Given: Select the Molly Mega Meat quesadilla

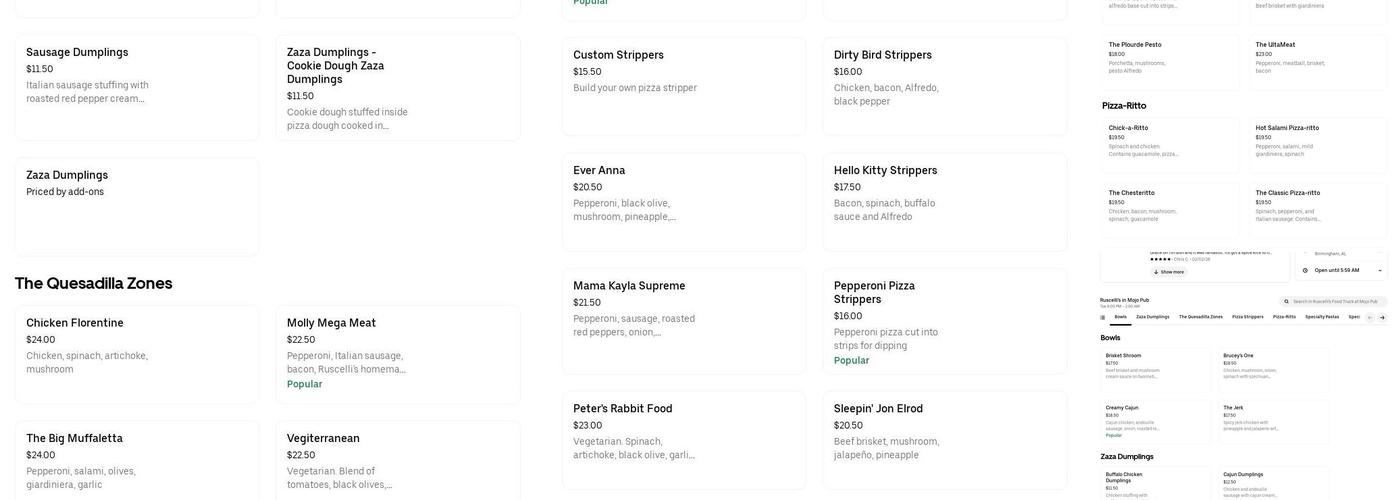Looking at the screenshot, I should click(397, 354).
